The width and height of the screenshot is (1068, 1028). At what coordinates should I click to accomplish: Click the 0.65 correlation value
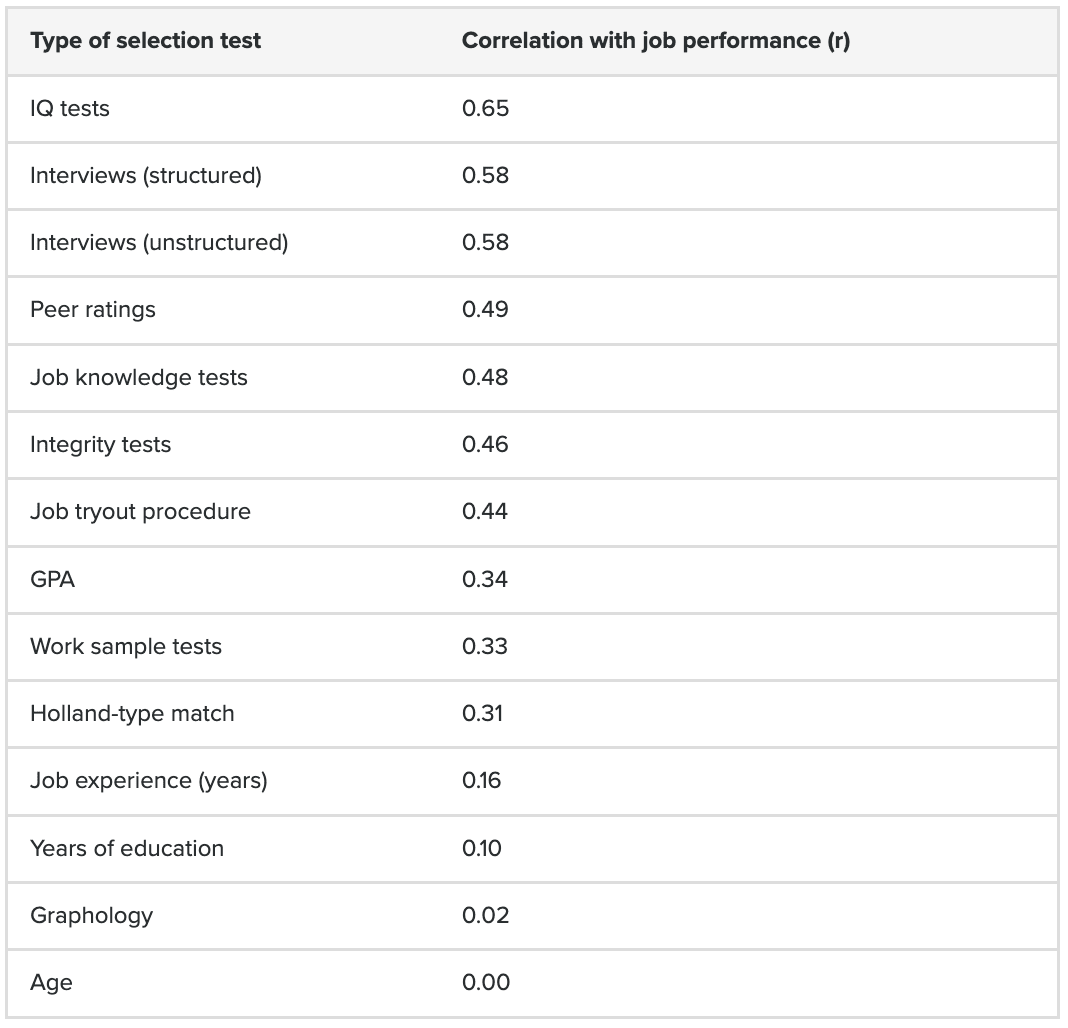(x=485, y=108)
